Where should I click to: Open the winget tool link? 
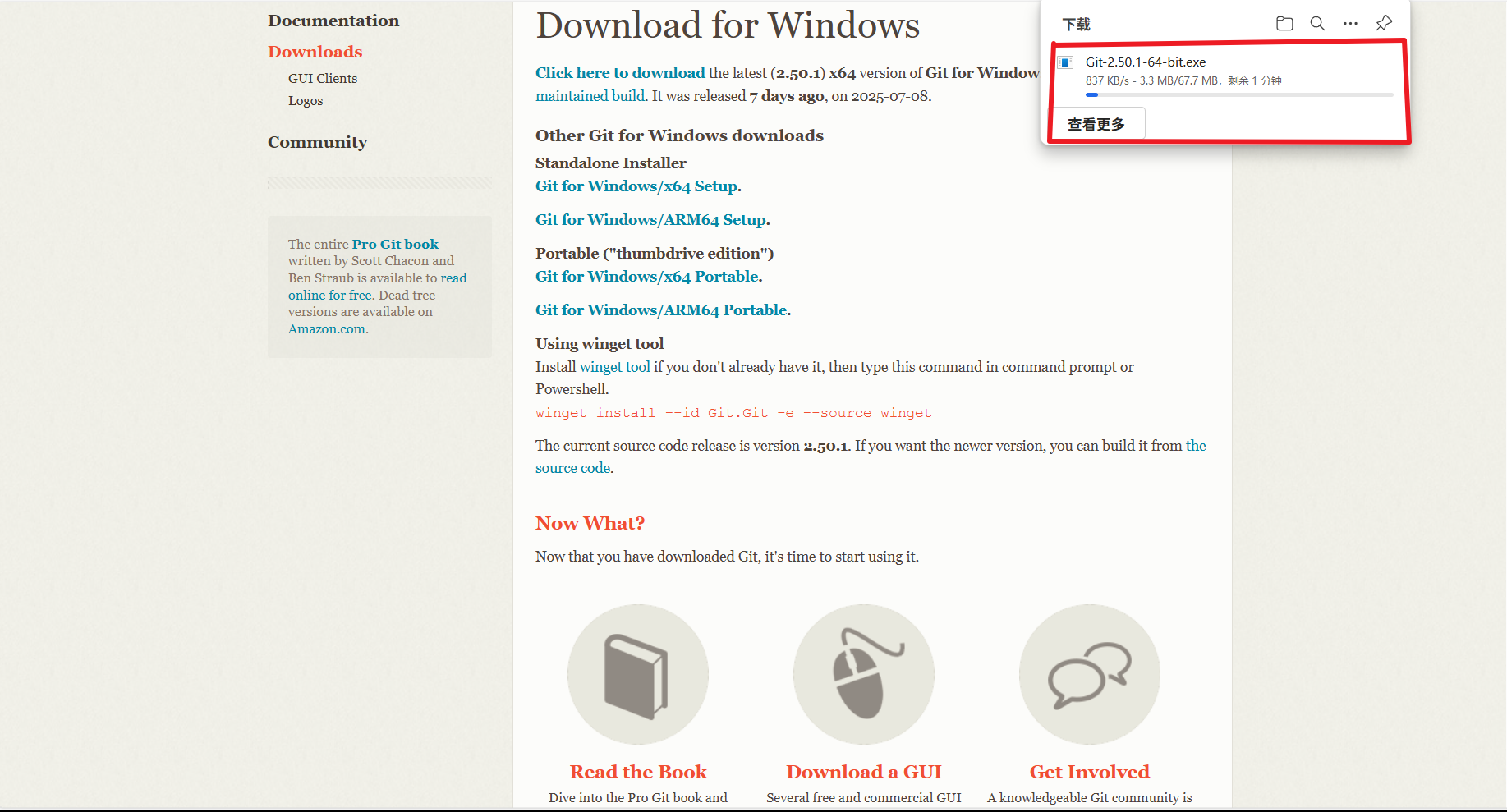[x=614, y=366]
